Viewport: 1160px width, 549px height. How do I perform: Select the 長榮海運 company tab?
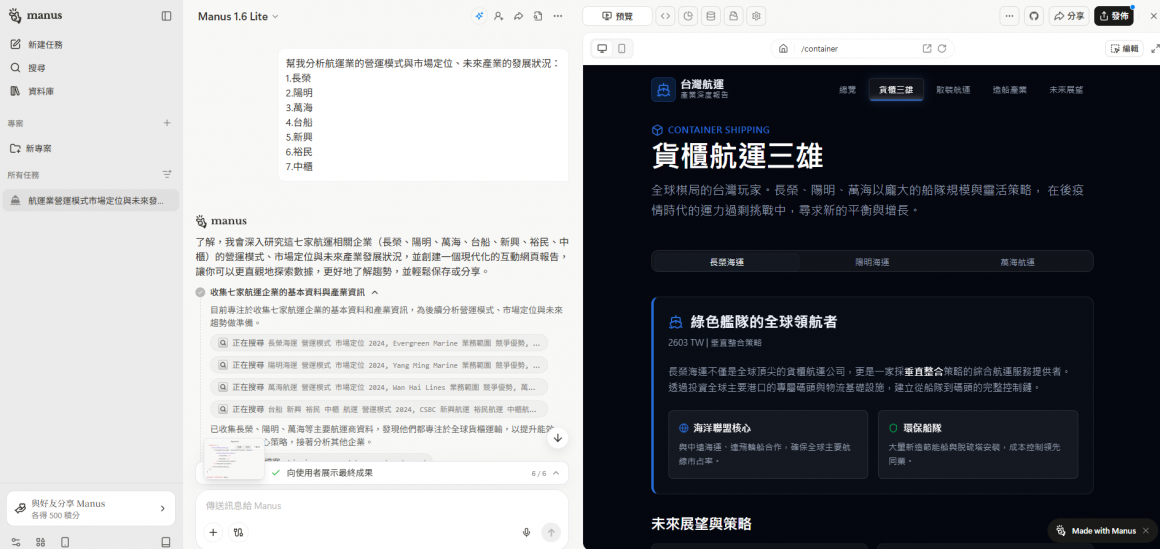click(726, 262)
